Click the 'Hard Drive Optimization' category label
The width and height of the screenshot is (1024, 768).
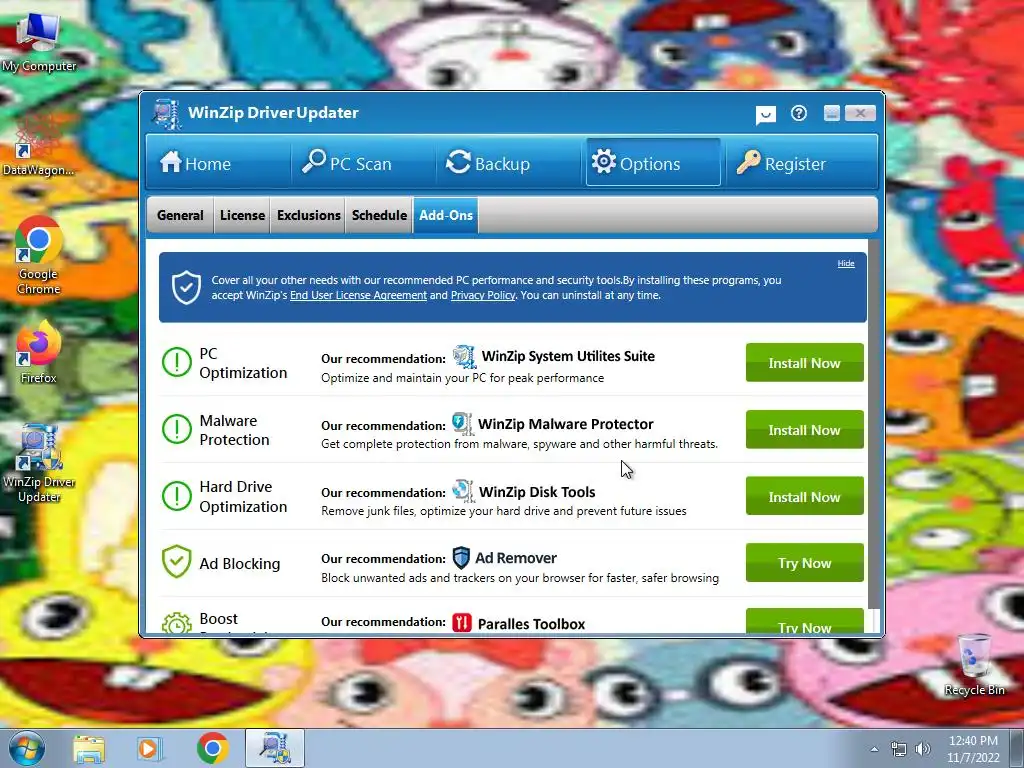(x=243, y=496)
